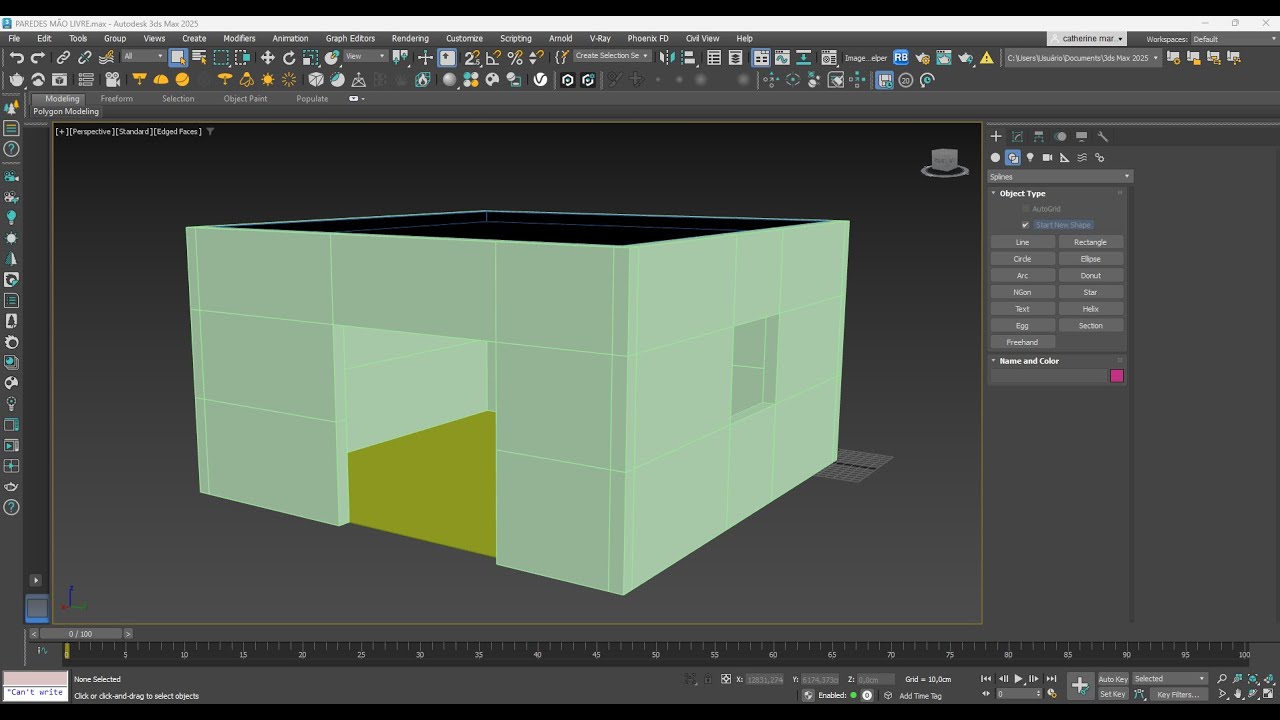This screenshot has height=720, width=1280.
Task: Click the time slider 0 / 100 handle
Action: [x=80, y=634]
